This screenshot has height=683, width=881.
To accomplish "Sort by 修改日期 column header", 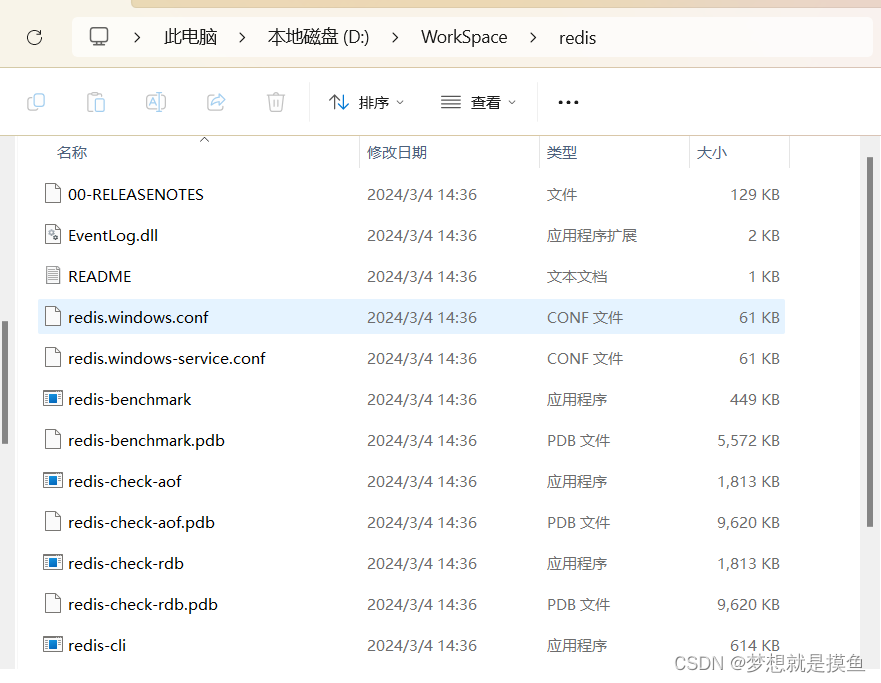I will pos(397,152).
